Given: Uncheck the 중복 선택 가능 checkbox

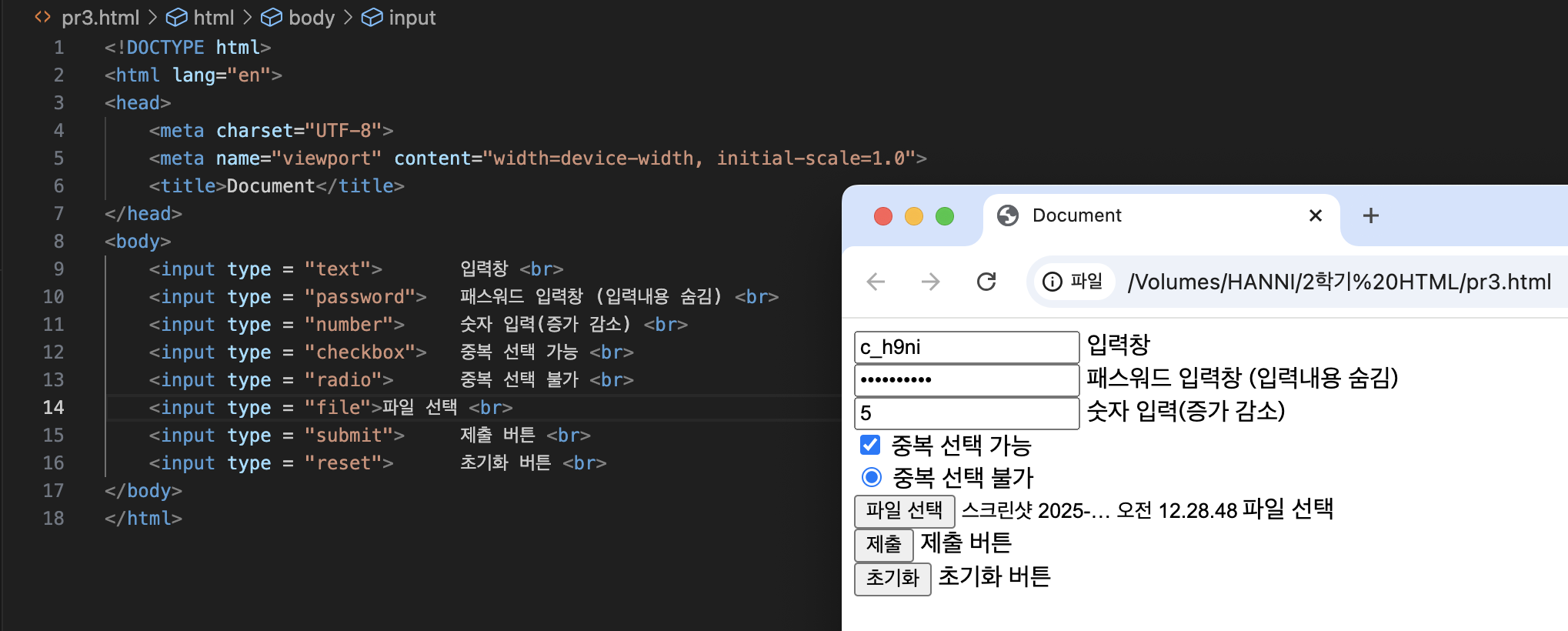Looking at the screenshot, I should pos(870,445).
